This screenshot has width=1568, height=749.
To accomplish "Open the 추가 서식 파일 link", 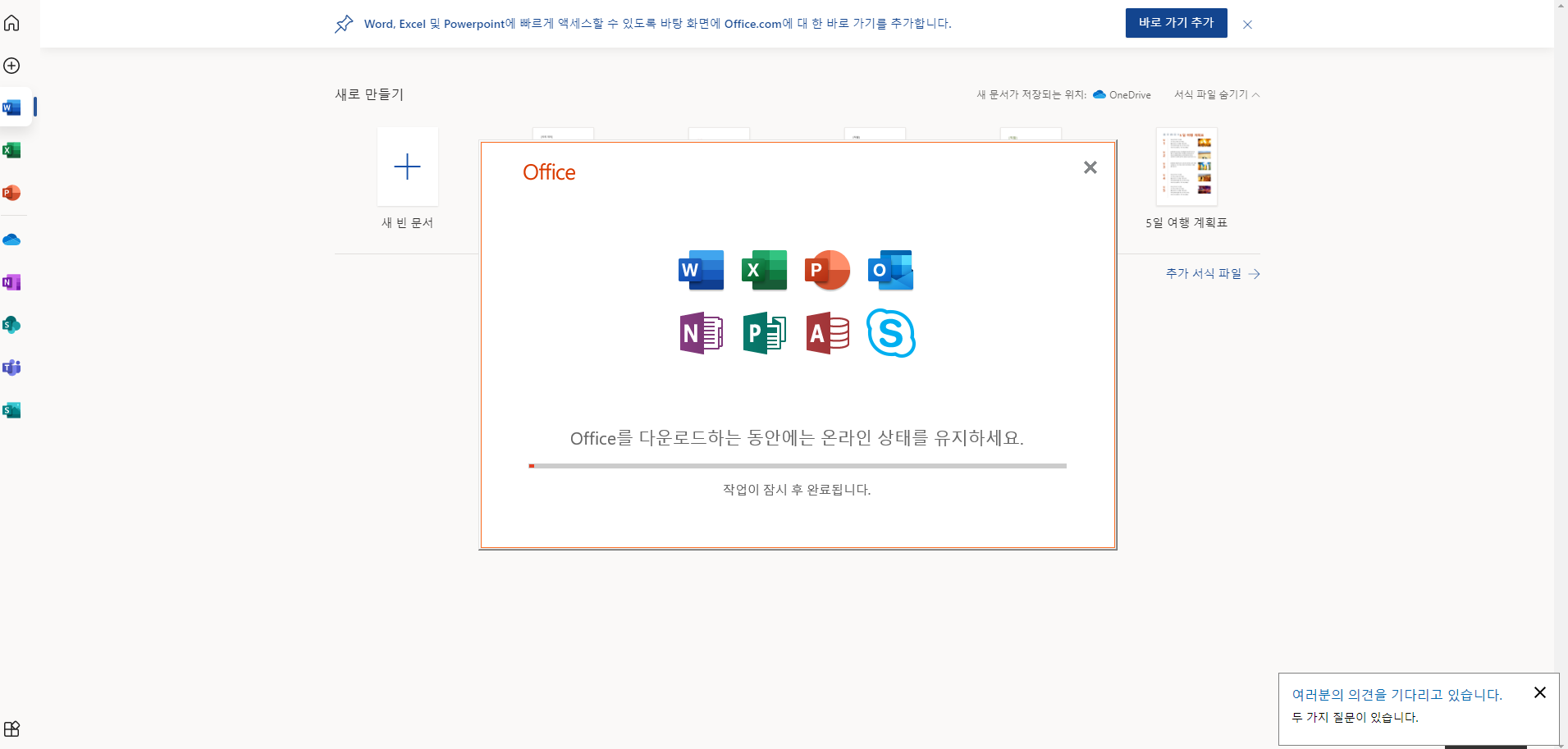I will tap(1213, 273).
